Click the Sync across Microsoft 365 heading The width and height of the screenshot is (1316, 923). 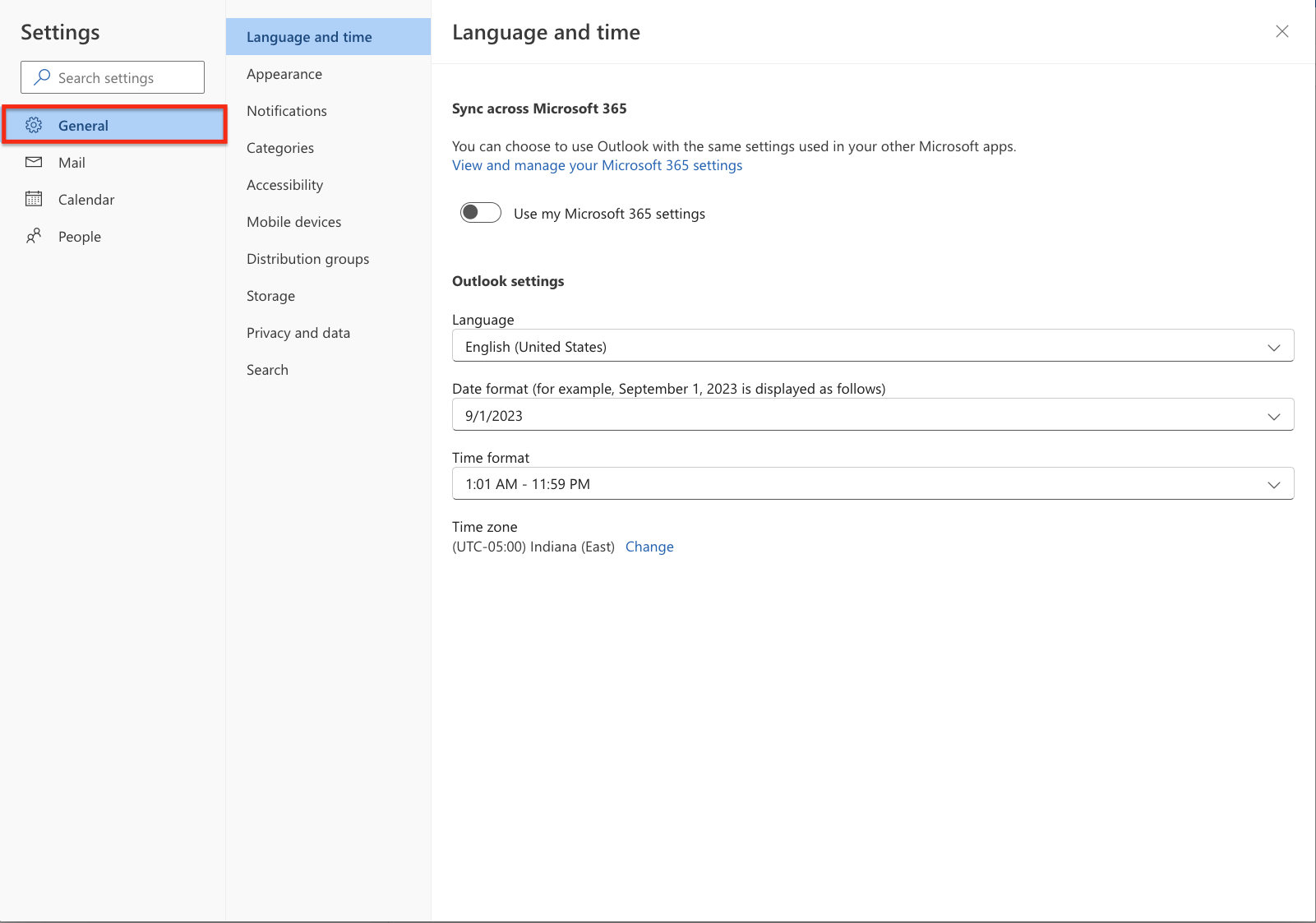pos(539,108)
